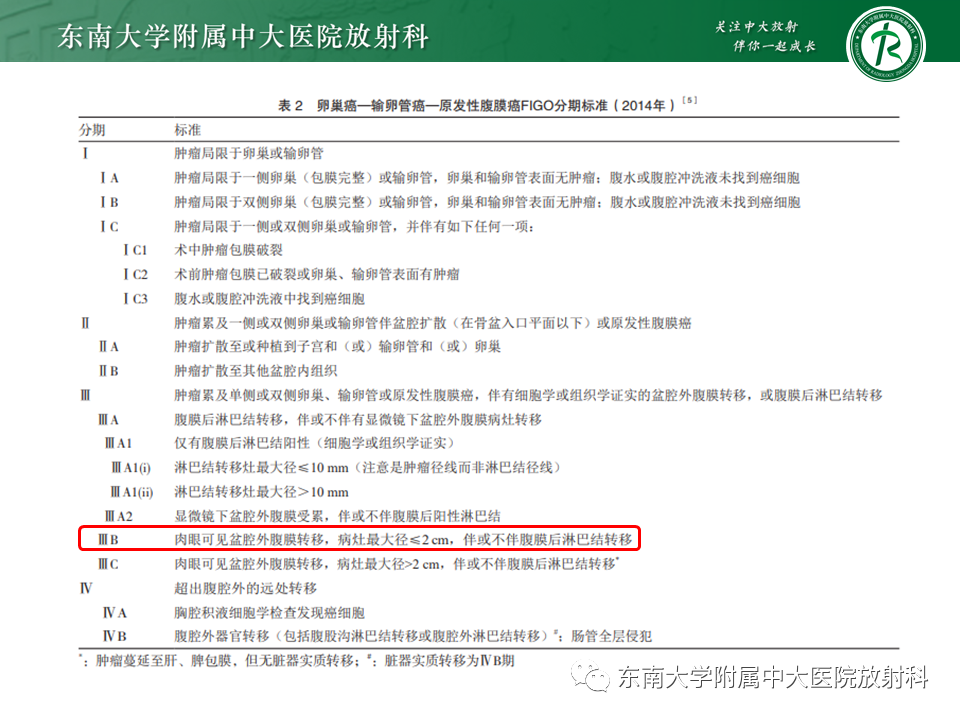Select the highlighted stage ⅢB label
This screenshot has width=960, height=720.
tap(108, 539)
